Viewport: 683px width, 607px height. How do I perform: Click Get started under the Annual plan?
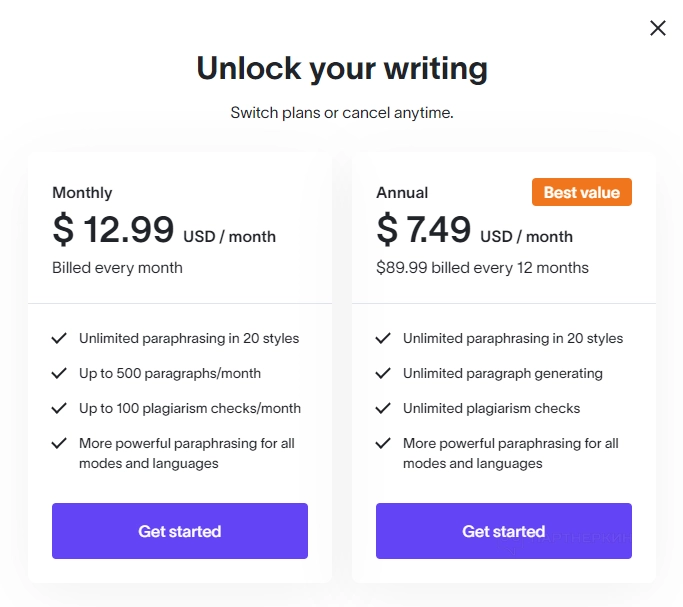coord(504,531)
